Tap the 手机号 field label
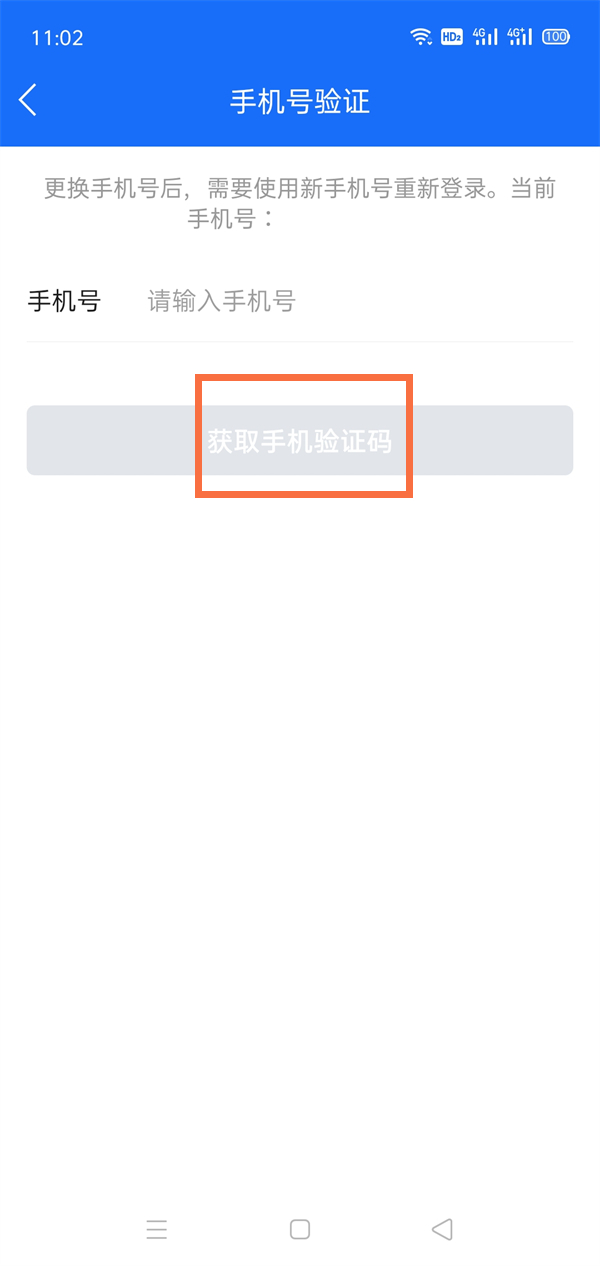The height and width of the screenshot is (1266, 600). (x=64, y=301)
